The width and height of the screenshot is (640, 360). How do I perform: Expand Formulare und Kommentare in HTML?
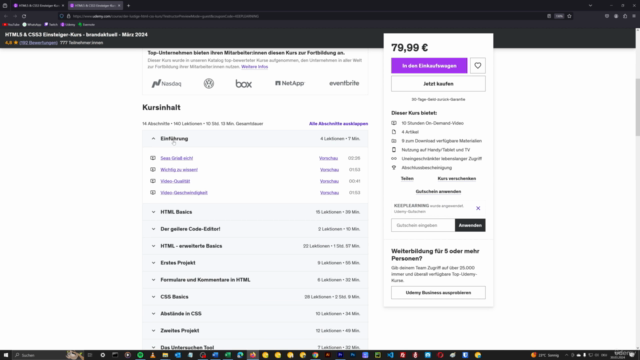coord(255,280)
